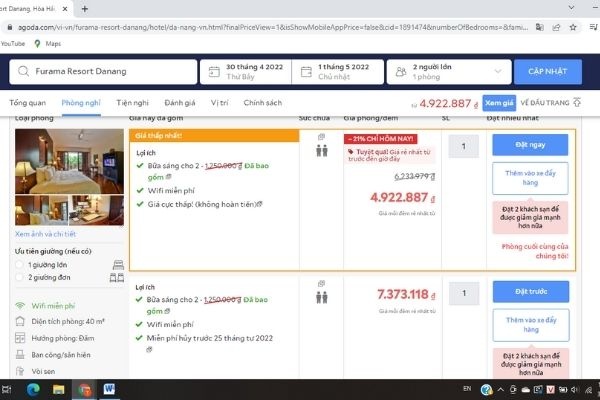
Task: Click the Maps bookmark icon
Action: tap(38, 44)
